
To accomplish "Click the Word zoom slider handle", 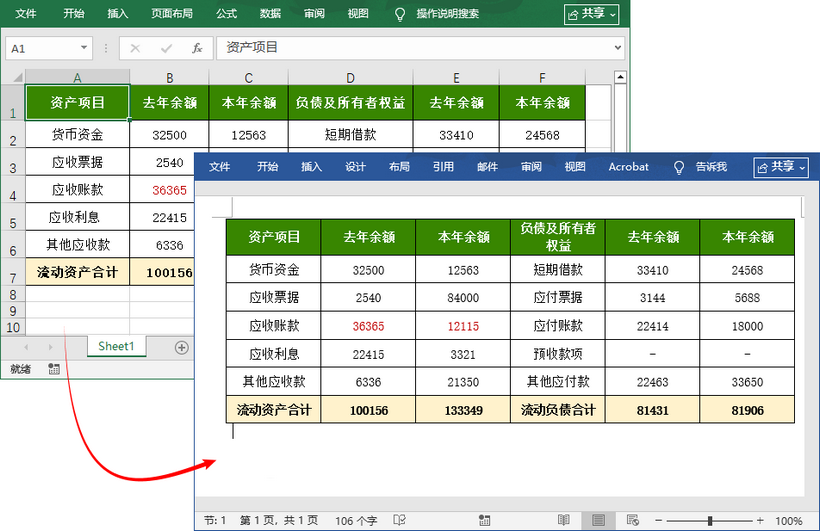I will (710, 521).
